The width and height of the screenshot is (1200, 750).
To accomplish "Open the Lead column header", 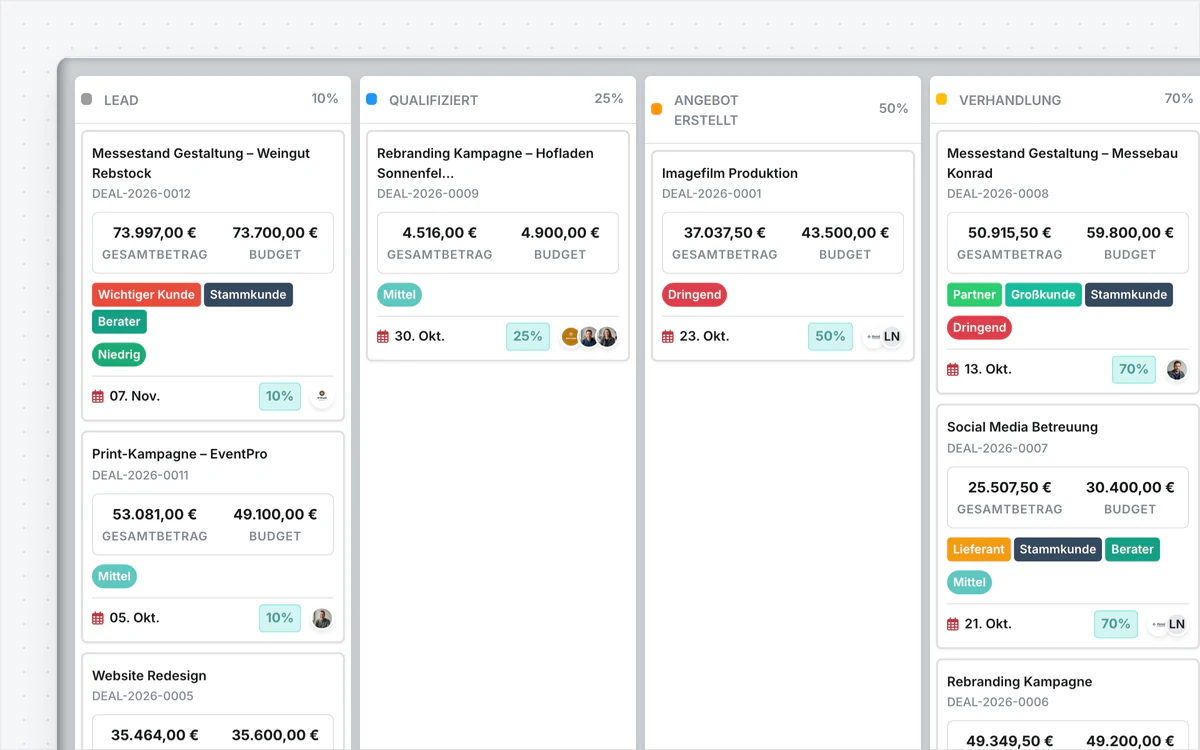I will [x=213, y=99].
